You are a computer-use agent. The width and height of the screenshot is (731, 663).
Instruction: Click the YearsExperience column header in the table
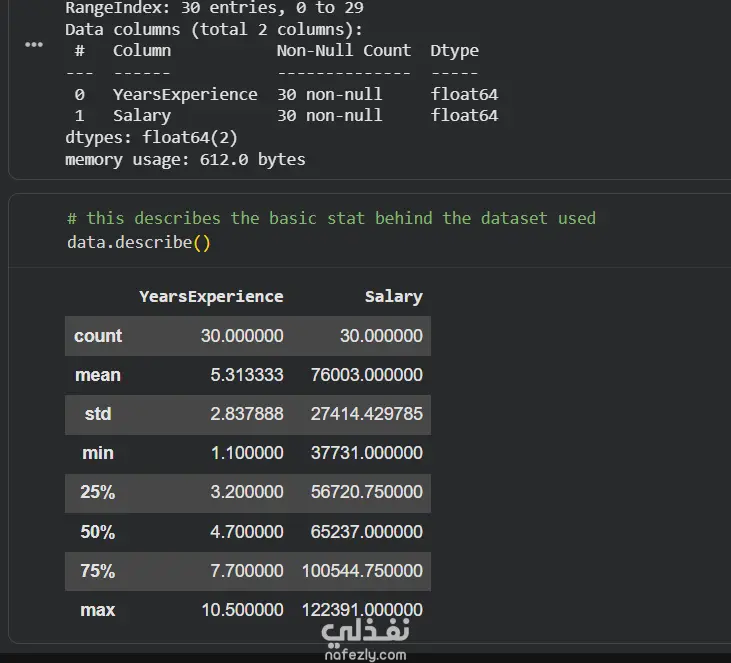(x=211, y=296)
